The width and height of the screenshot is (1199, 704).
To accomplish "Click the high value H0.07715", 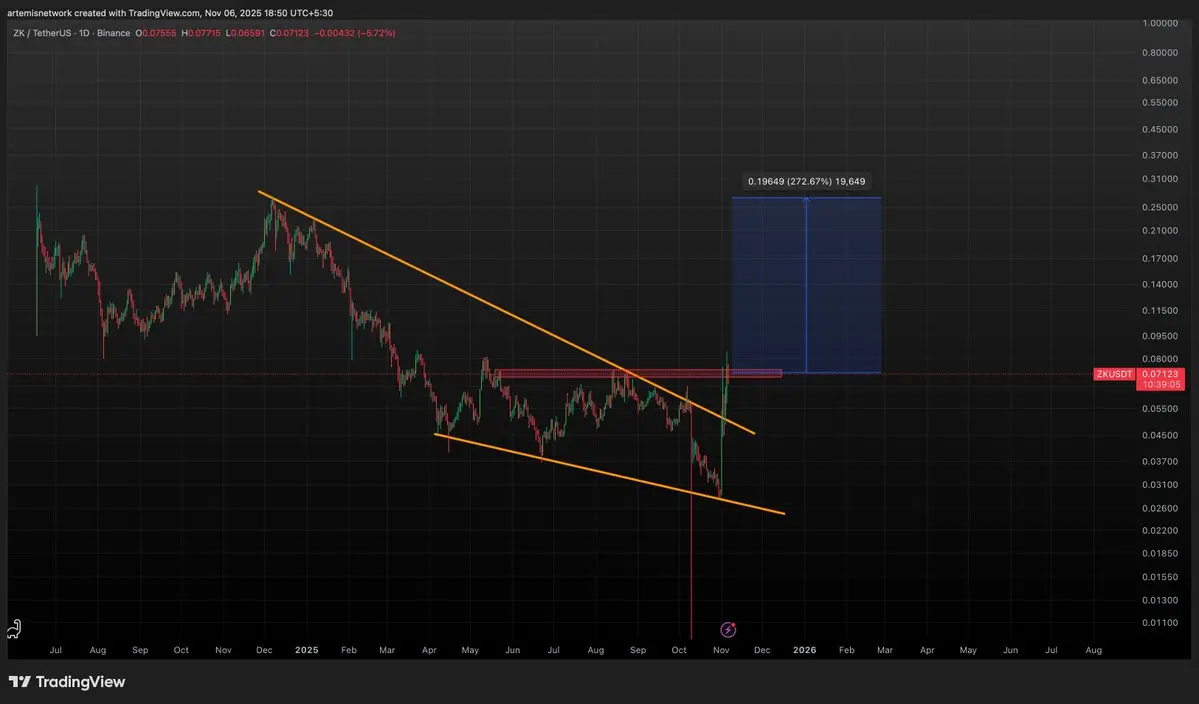I will click(x=200, y=33).
